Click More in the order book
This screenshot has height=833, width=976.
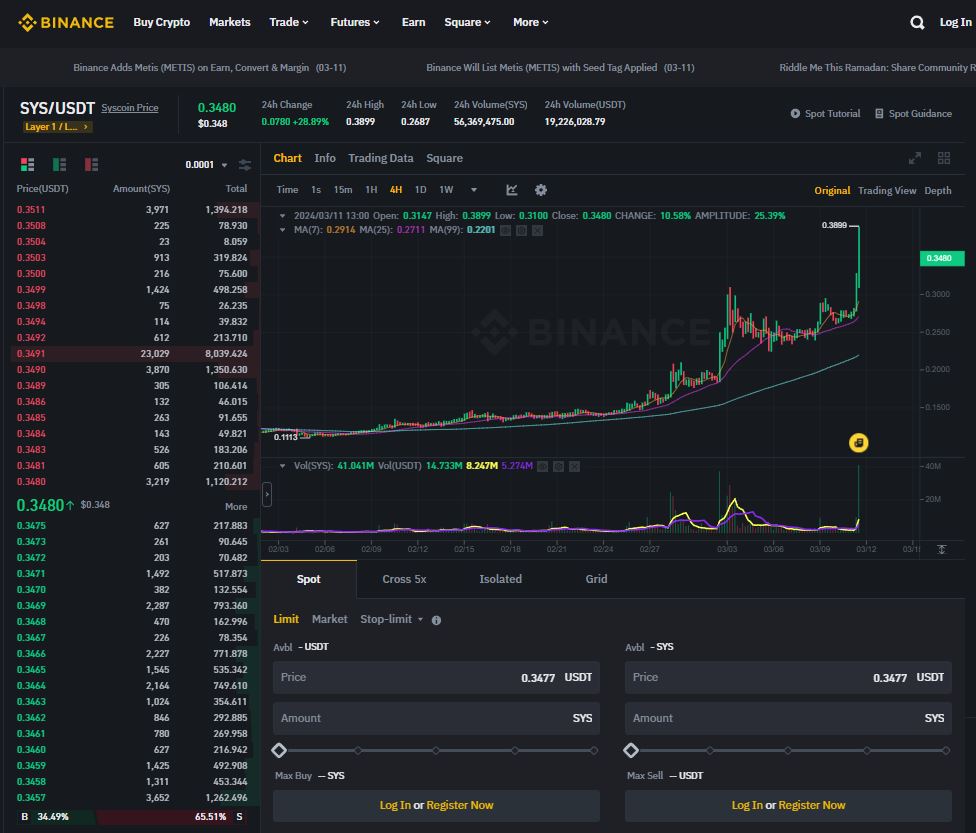click(x=236, y=507)
